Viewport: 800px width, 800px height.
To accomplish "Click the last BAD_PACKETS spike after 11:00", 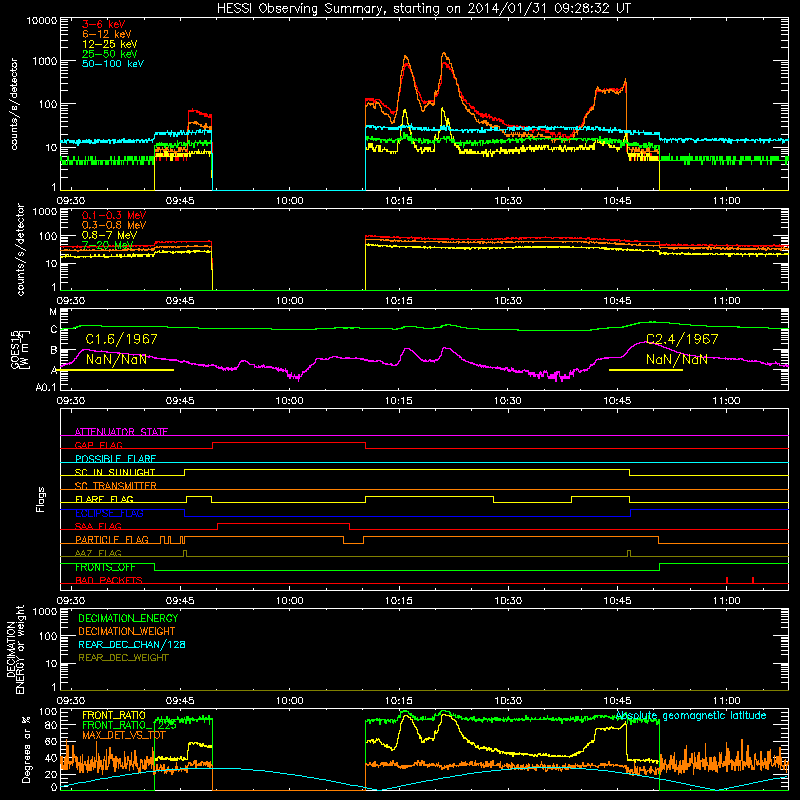I will click(753, 580).
